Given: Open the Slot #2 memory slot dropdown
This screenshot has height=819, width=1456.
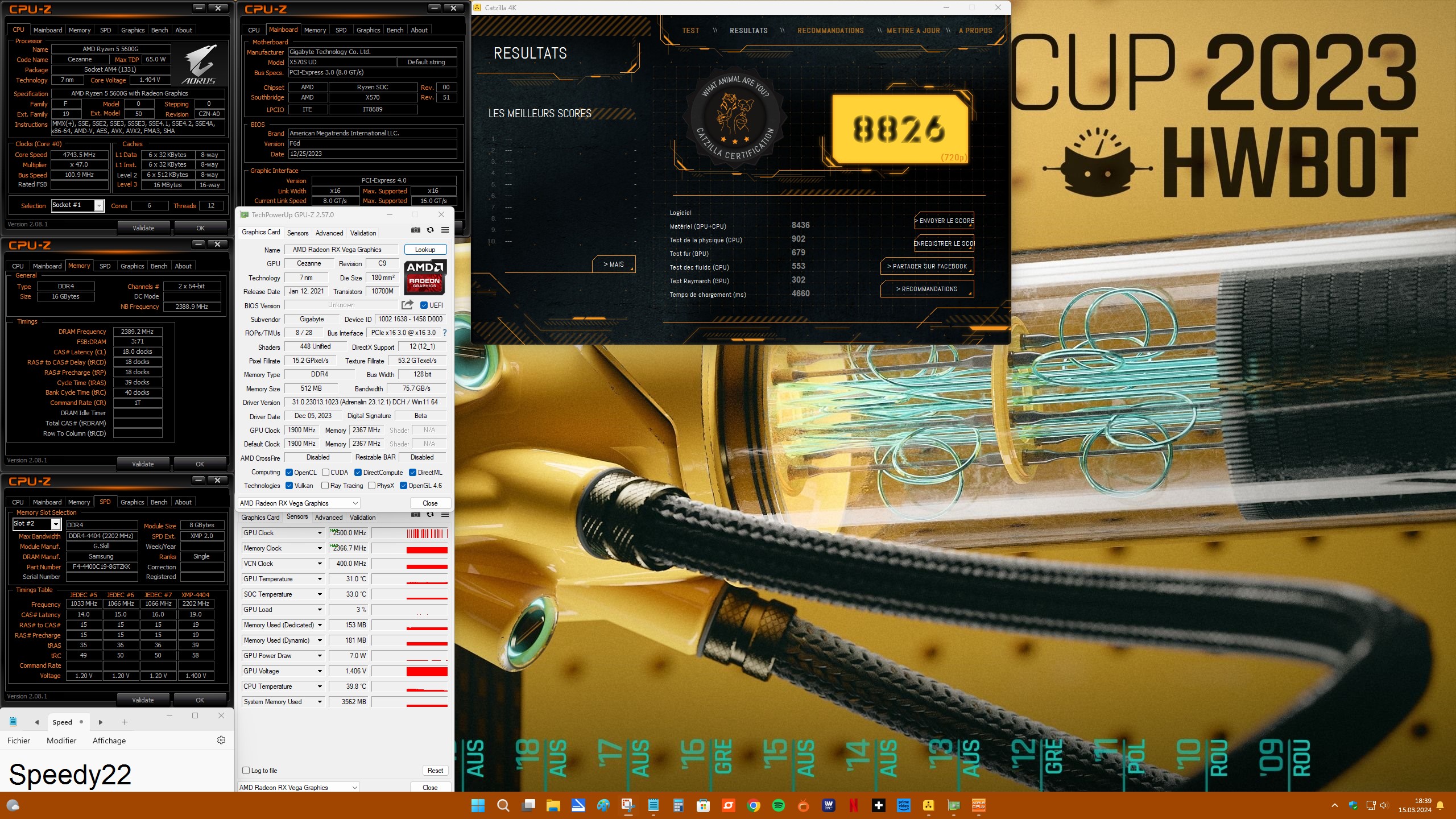Looking at the screenshot, I should tap(56, 524).
